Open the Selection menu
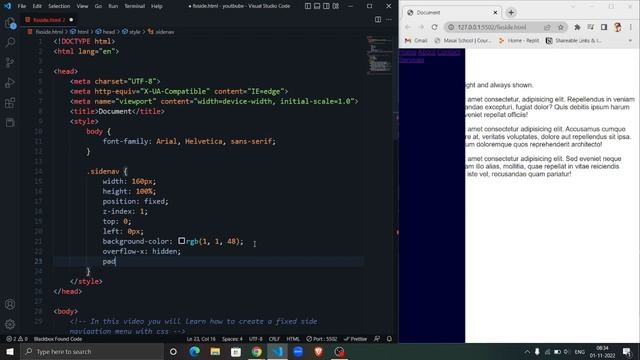Viewport: 640px width, 360px height. [59, 6]
